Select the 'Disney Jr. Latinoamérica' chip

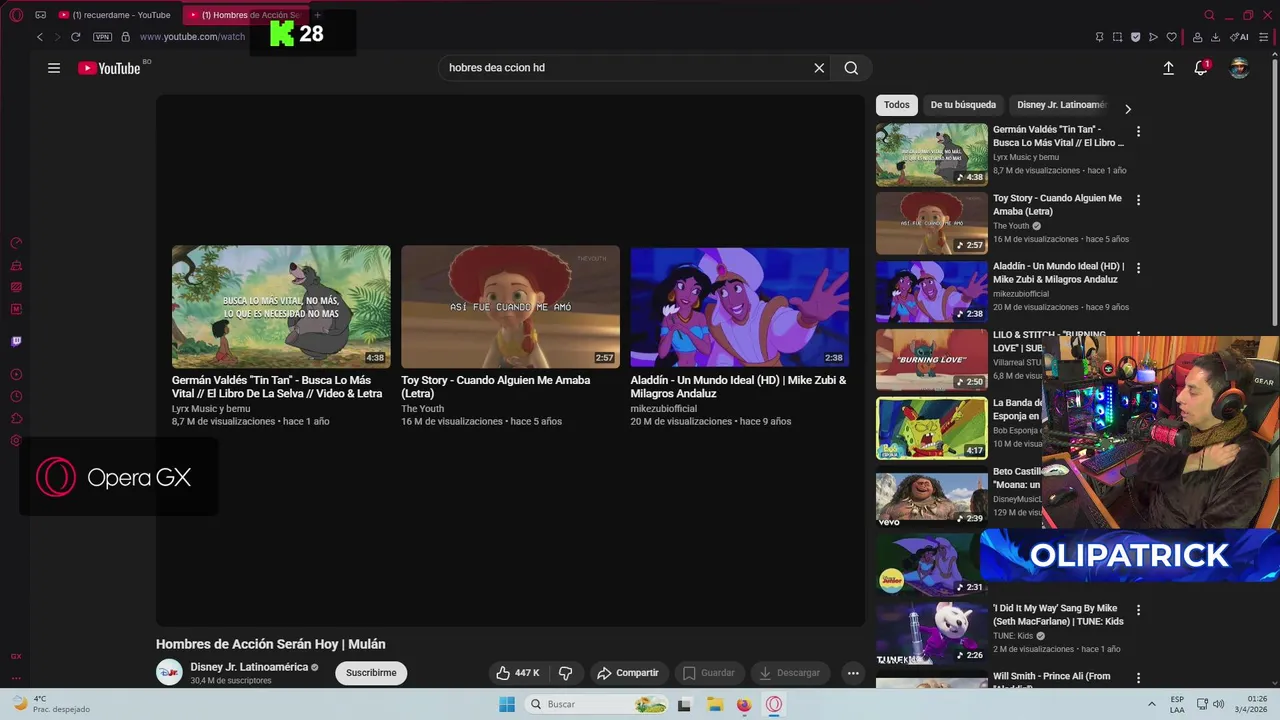point(1061,105)
